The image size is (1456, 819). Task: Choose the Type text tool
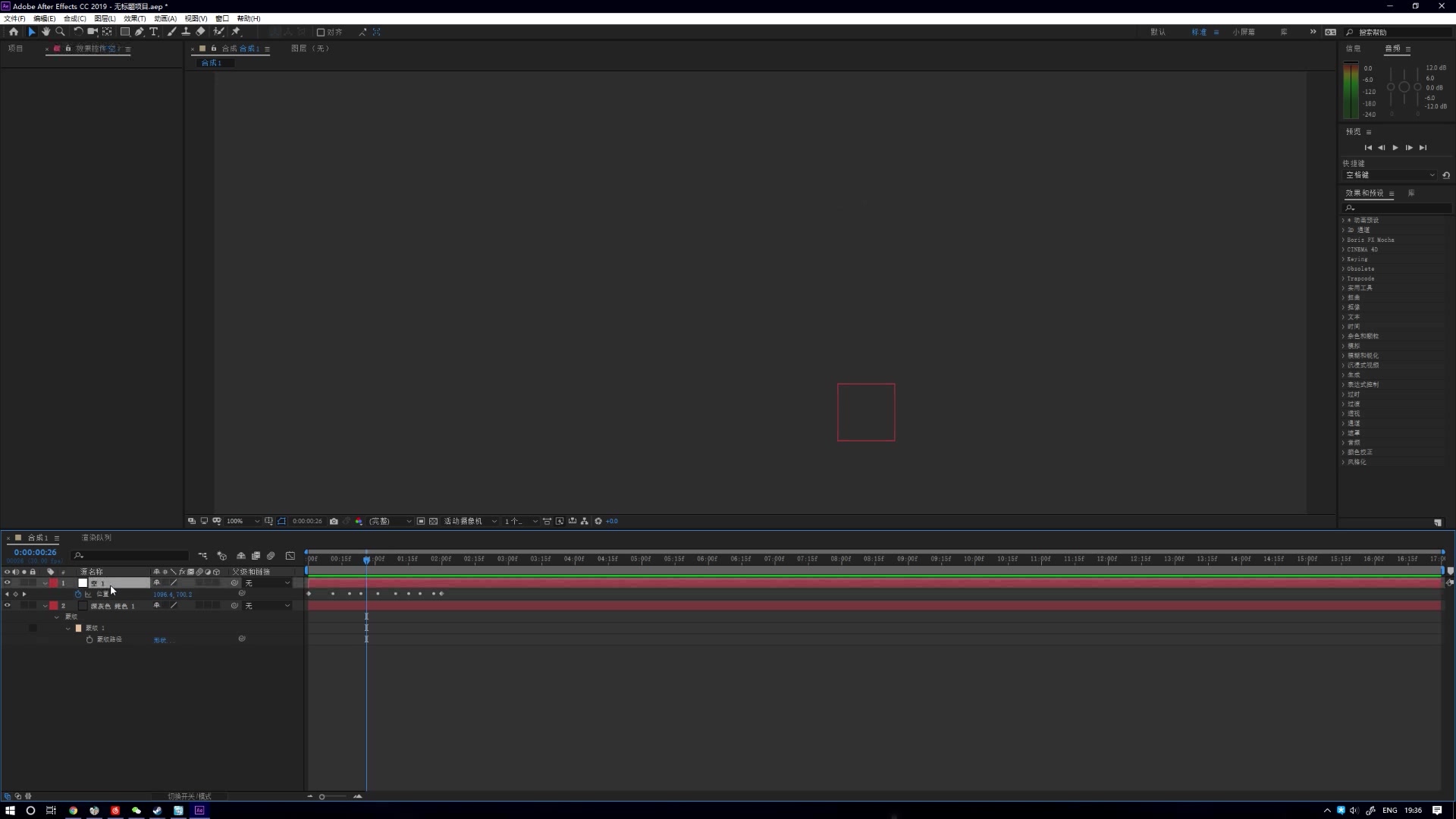(154, 32)
